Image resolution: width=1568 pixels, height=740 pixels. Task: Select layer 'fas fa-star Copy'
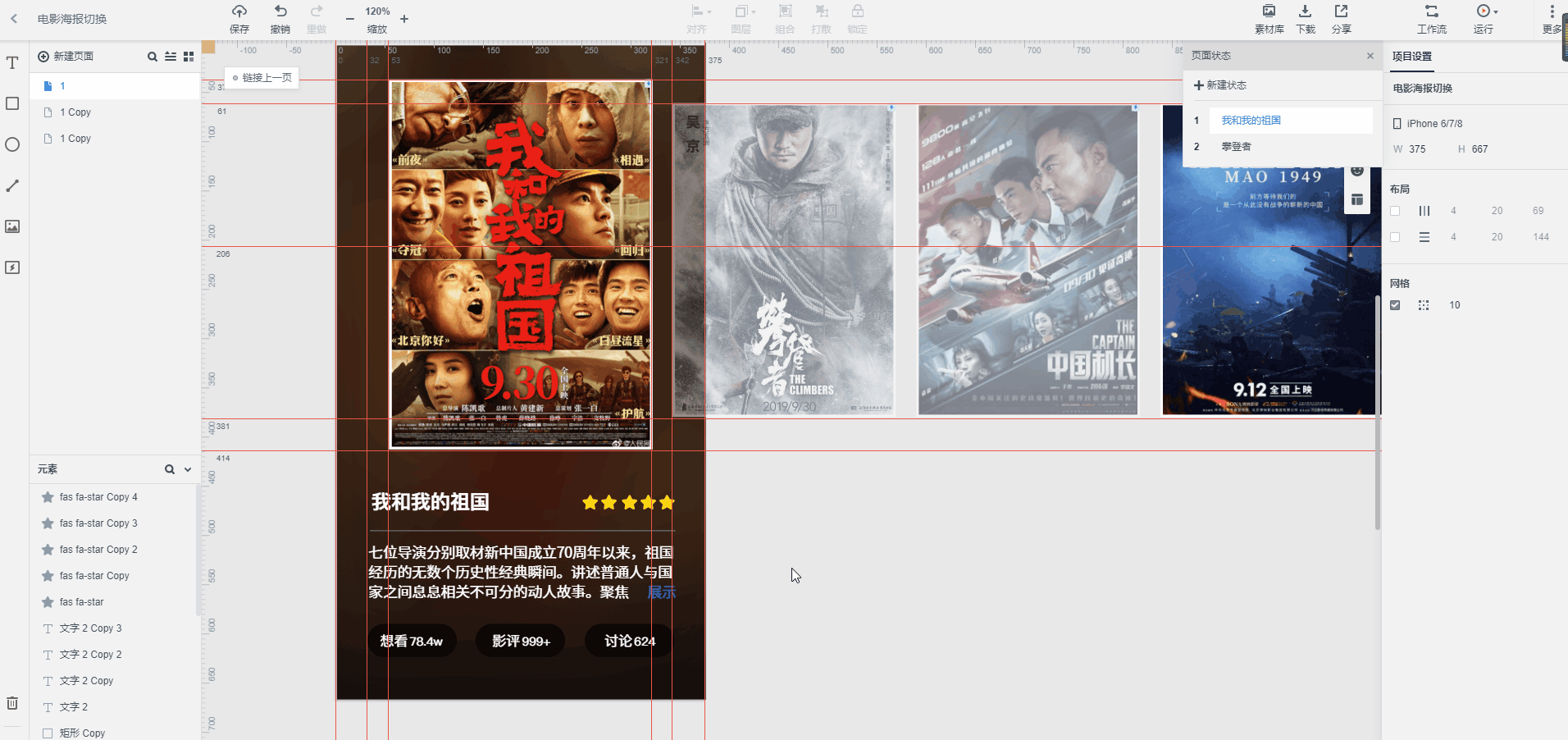pos(115,576)
